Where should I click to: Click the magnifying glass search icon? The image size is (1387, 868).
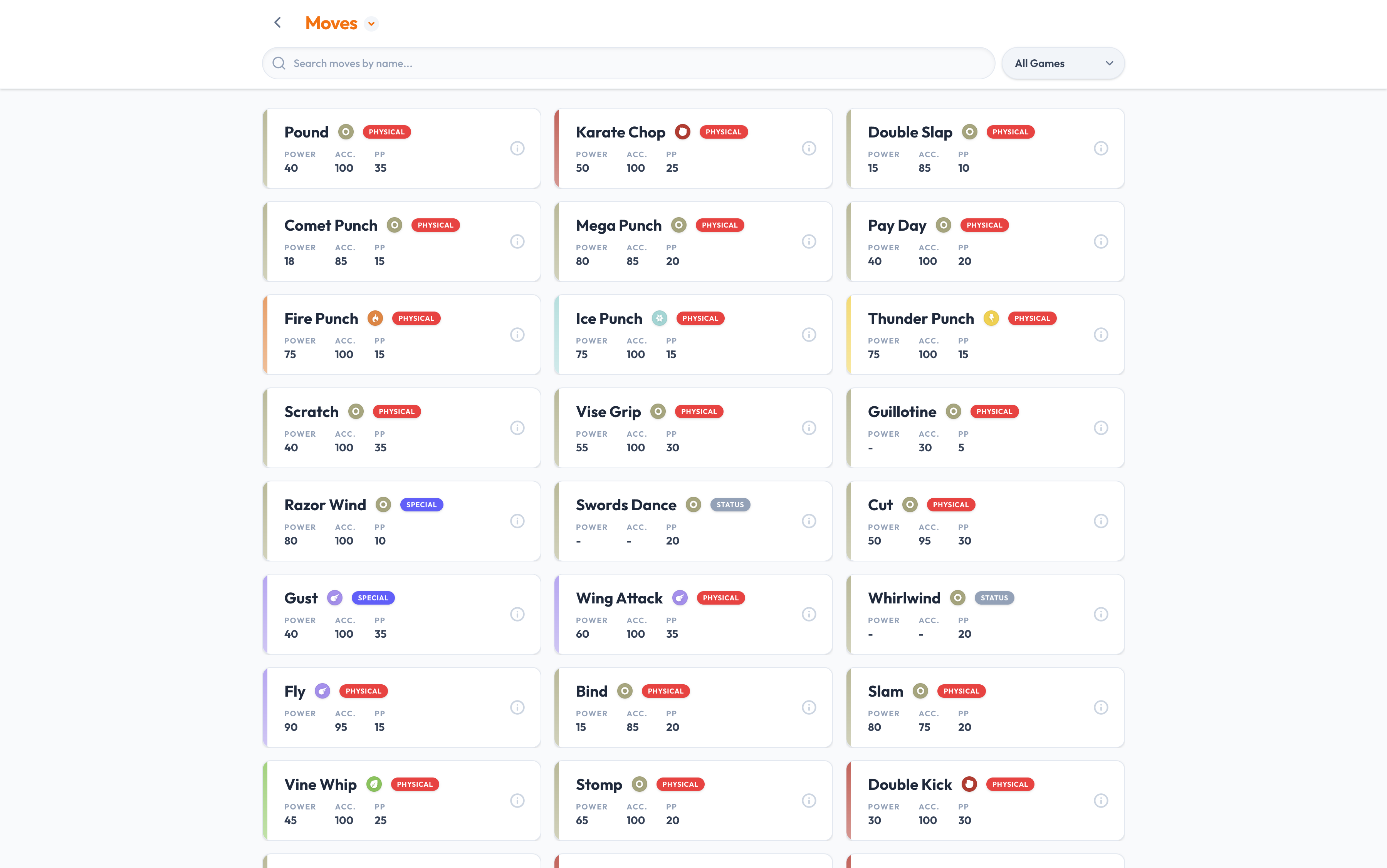click(279, 63)
